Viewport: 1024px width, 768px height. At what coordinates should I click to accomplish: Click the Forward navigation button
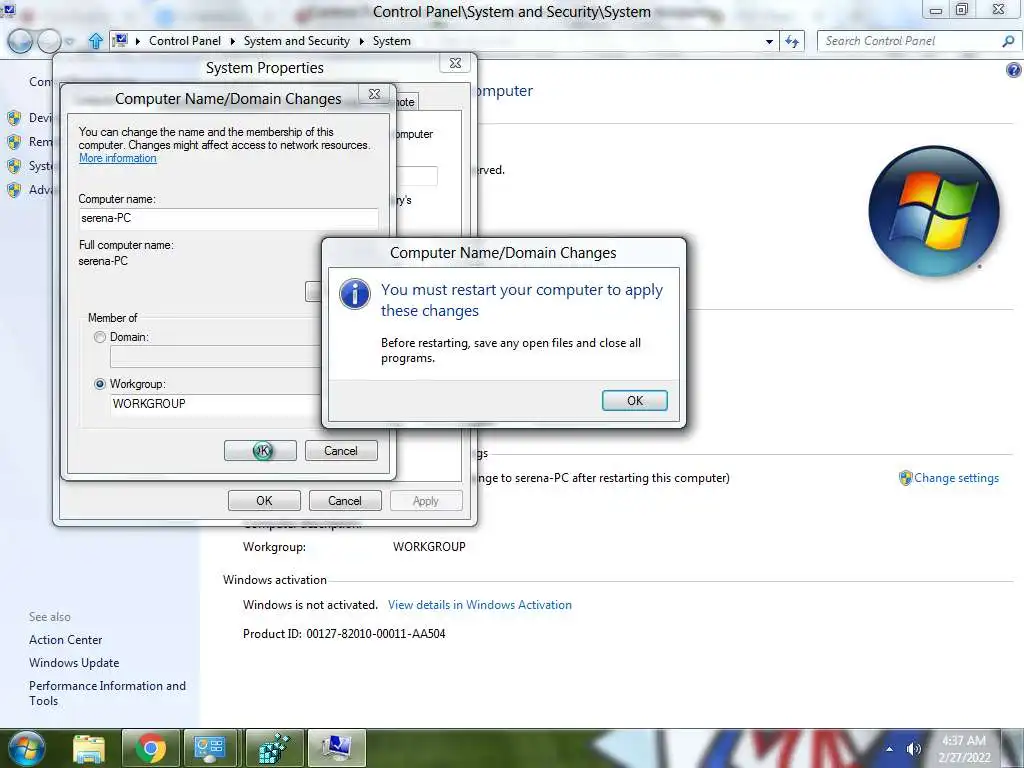(x=49, y=41)
